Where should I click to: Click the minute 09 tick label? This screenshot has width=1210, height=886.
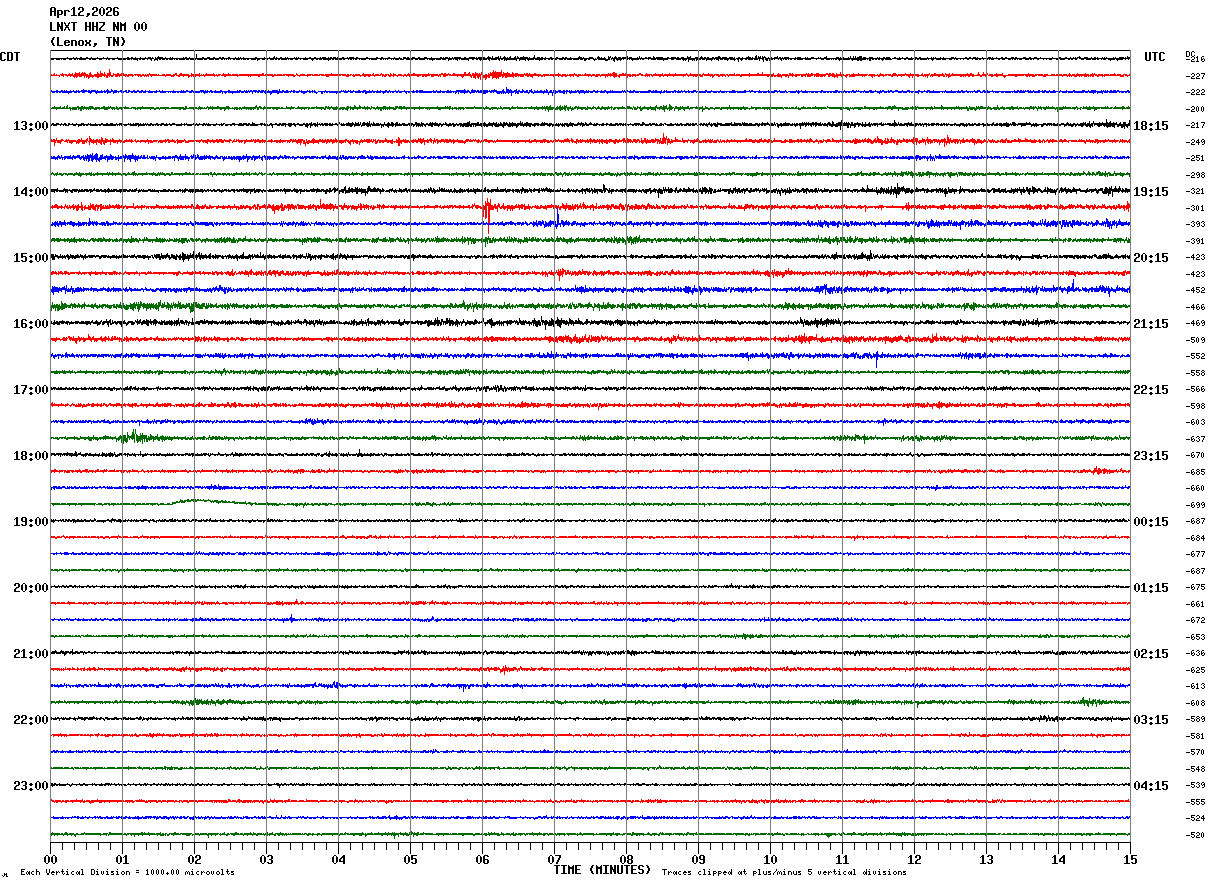pos(698,860)
